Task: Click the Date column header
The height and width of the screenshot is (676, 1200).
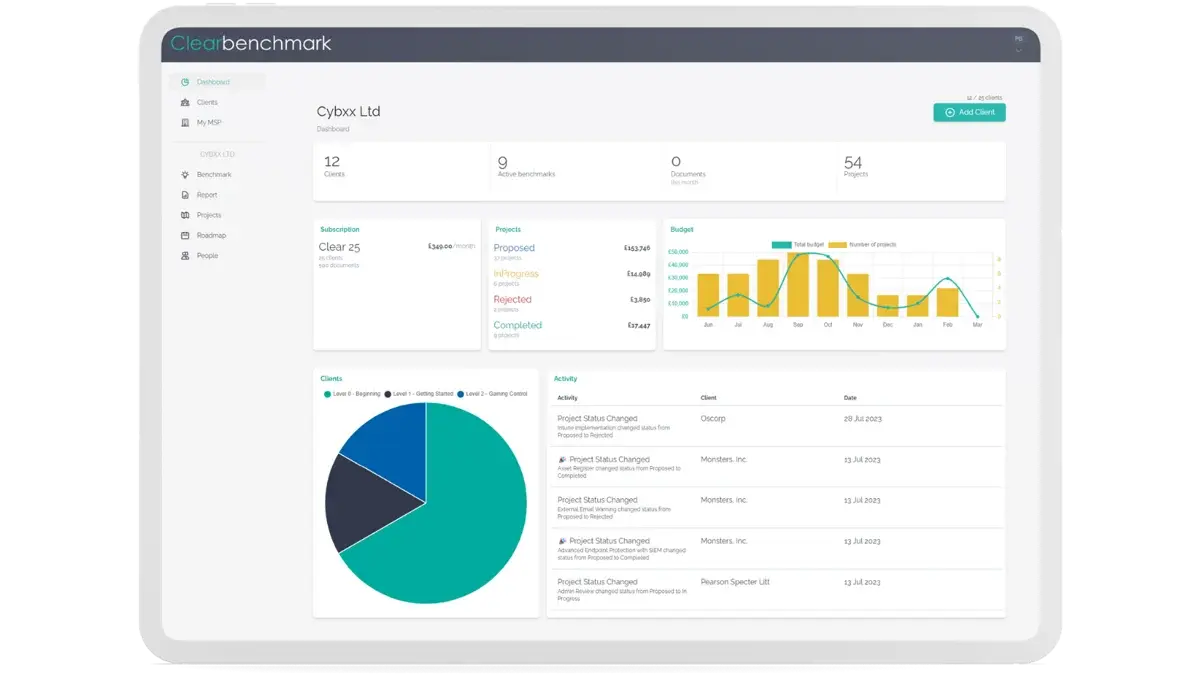Action: coord(850,398)
